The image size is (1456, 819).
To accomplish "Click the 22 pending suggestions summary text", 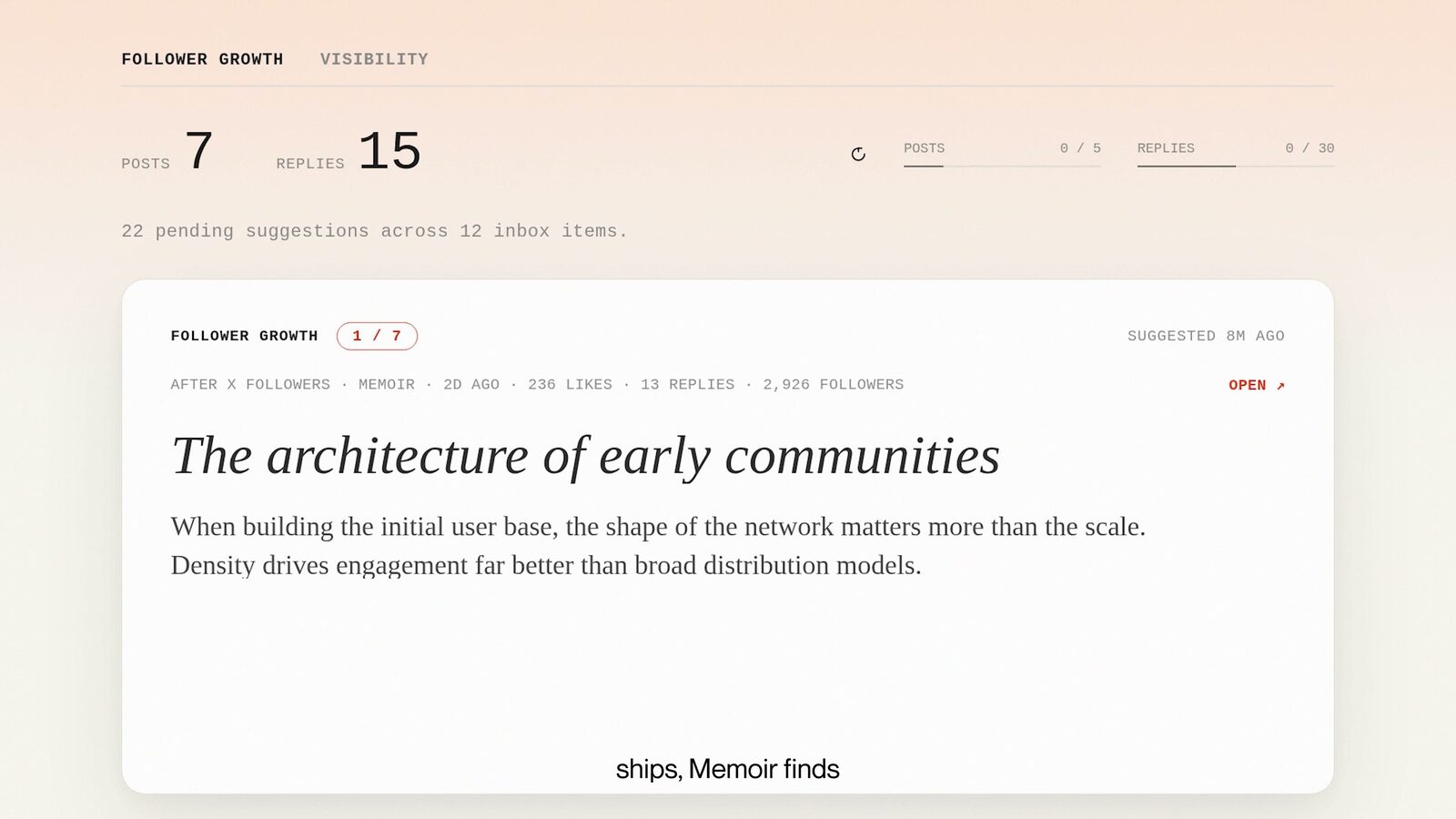I will tap(374, 231).
